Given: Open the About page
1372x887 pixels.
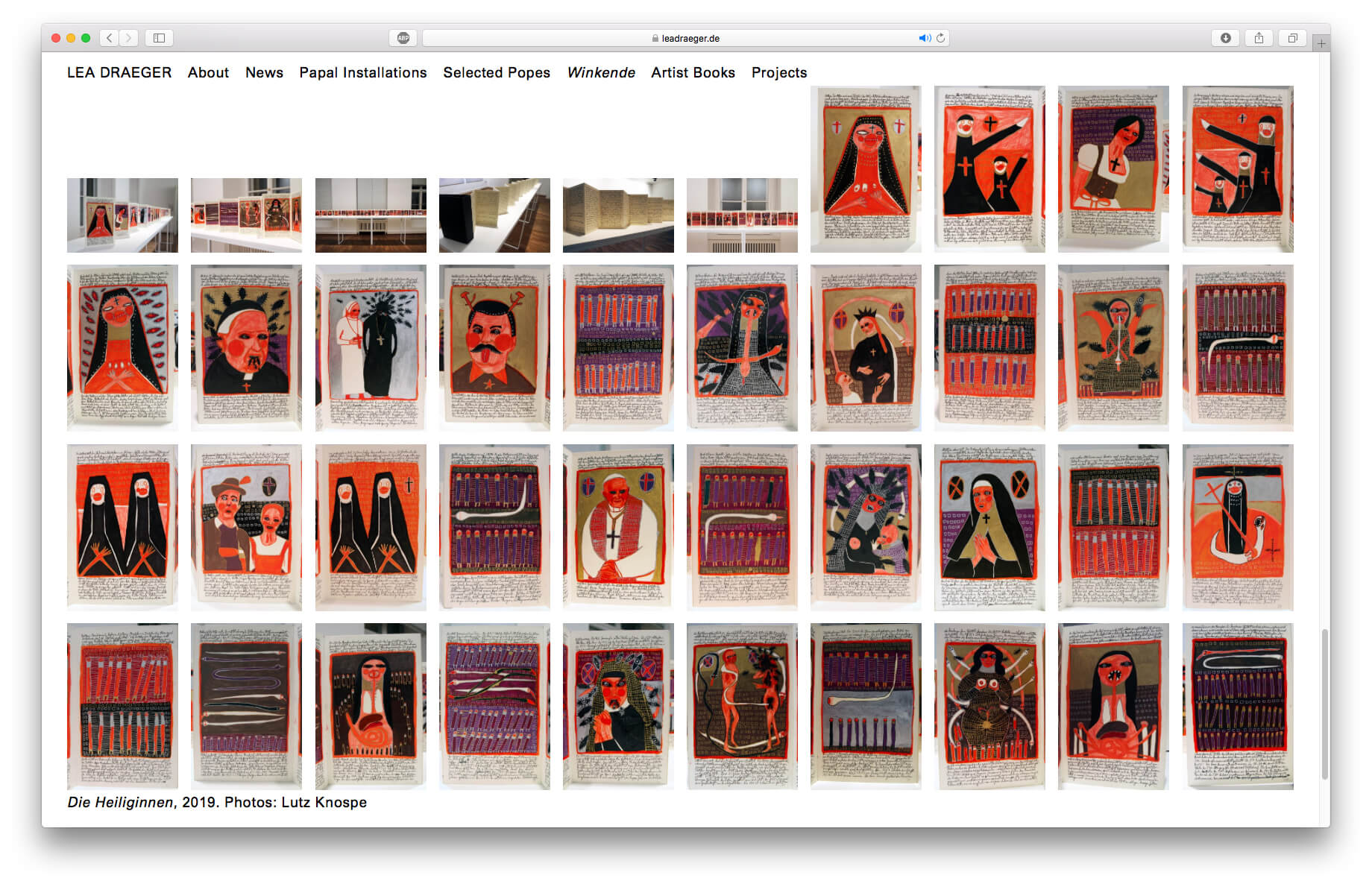Looking at the screenshot, I should pos(208,72).
